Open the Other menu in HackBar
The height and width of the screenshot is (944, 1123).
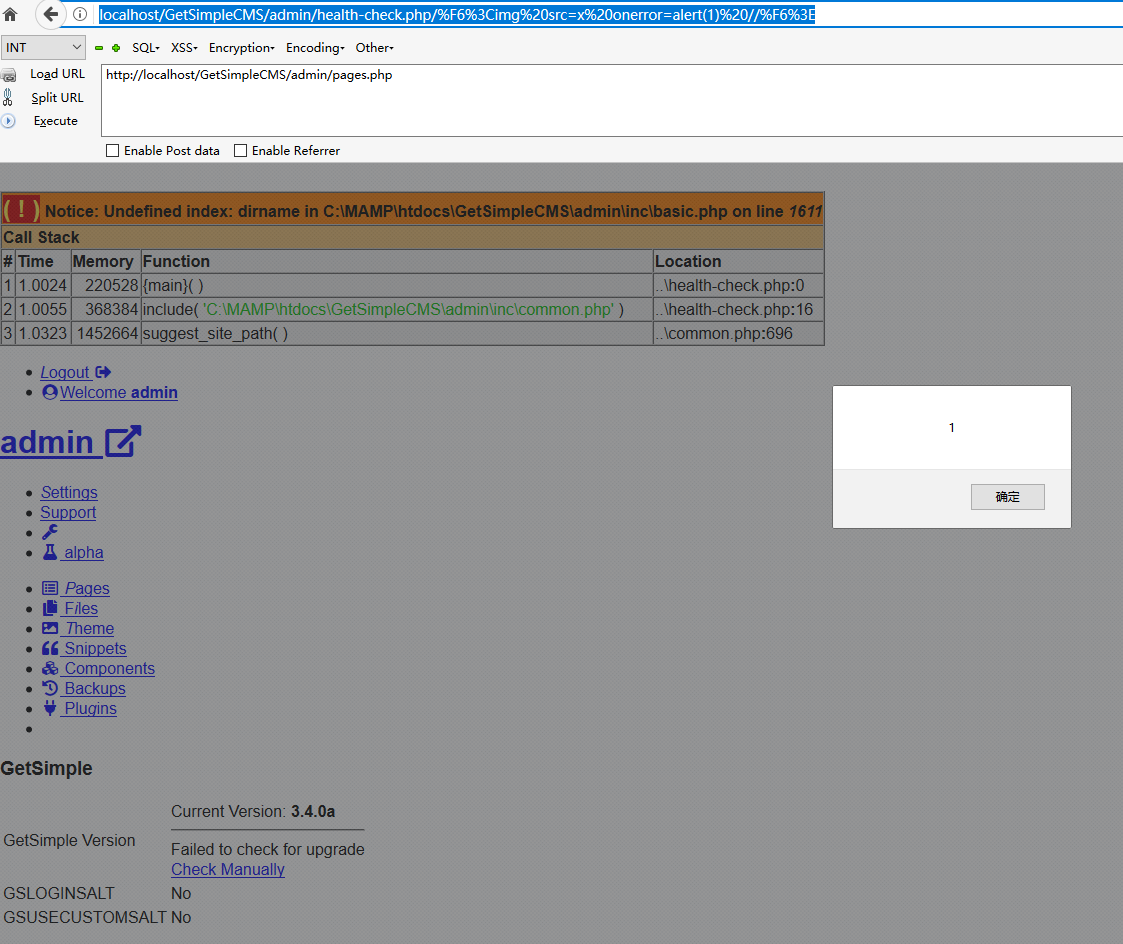click(372, 47)
